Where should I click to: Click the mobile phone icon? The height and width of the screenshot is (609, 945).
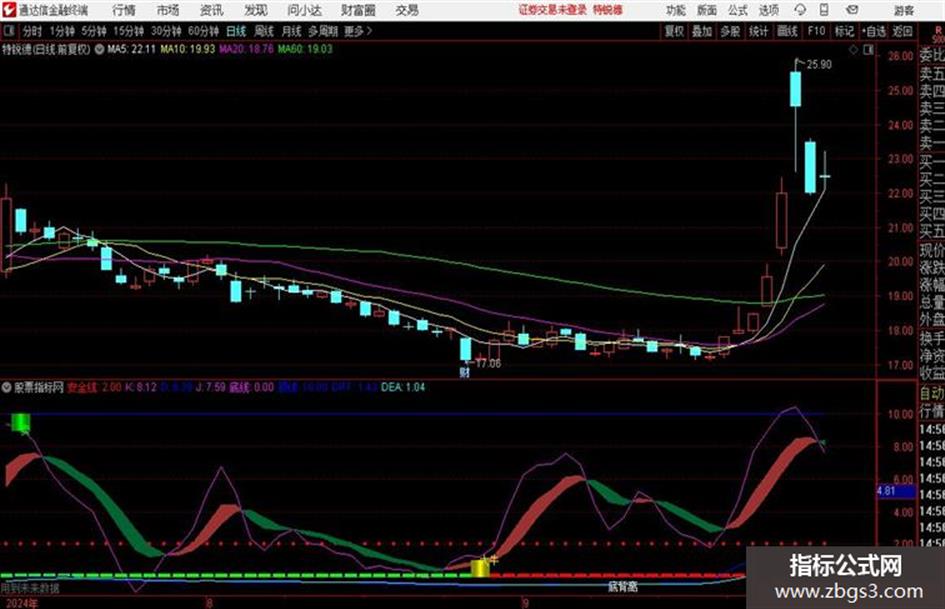pyautogui.click(x=824, y=10)
